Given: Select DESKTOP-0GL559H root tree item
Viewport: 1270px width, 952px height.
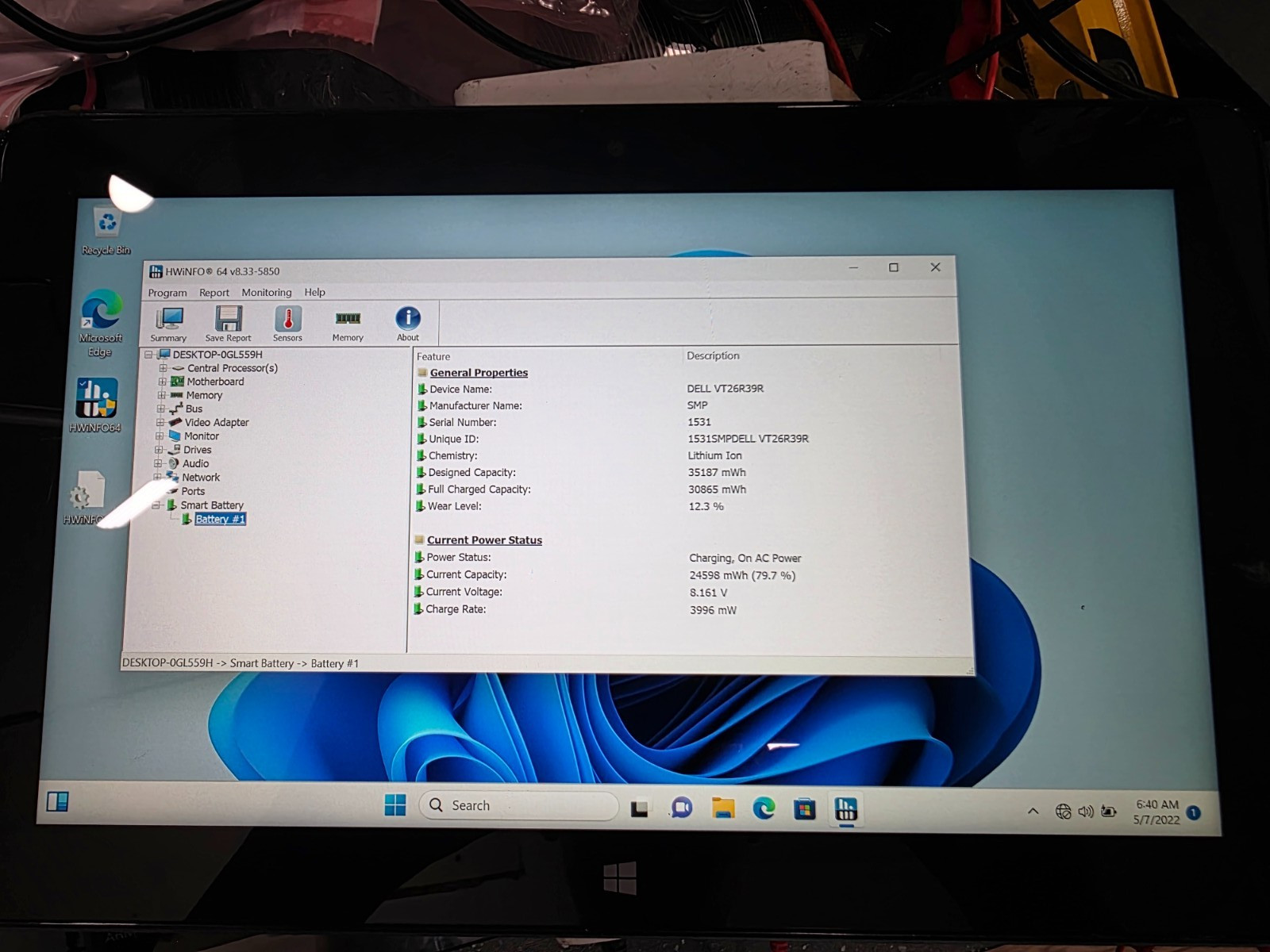Looking at the screenshot, I should (217, 355).
